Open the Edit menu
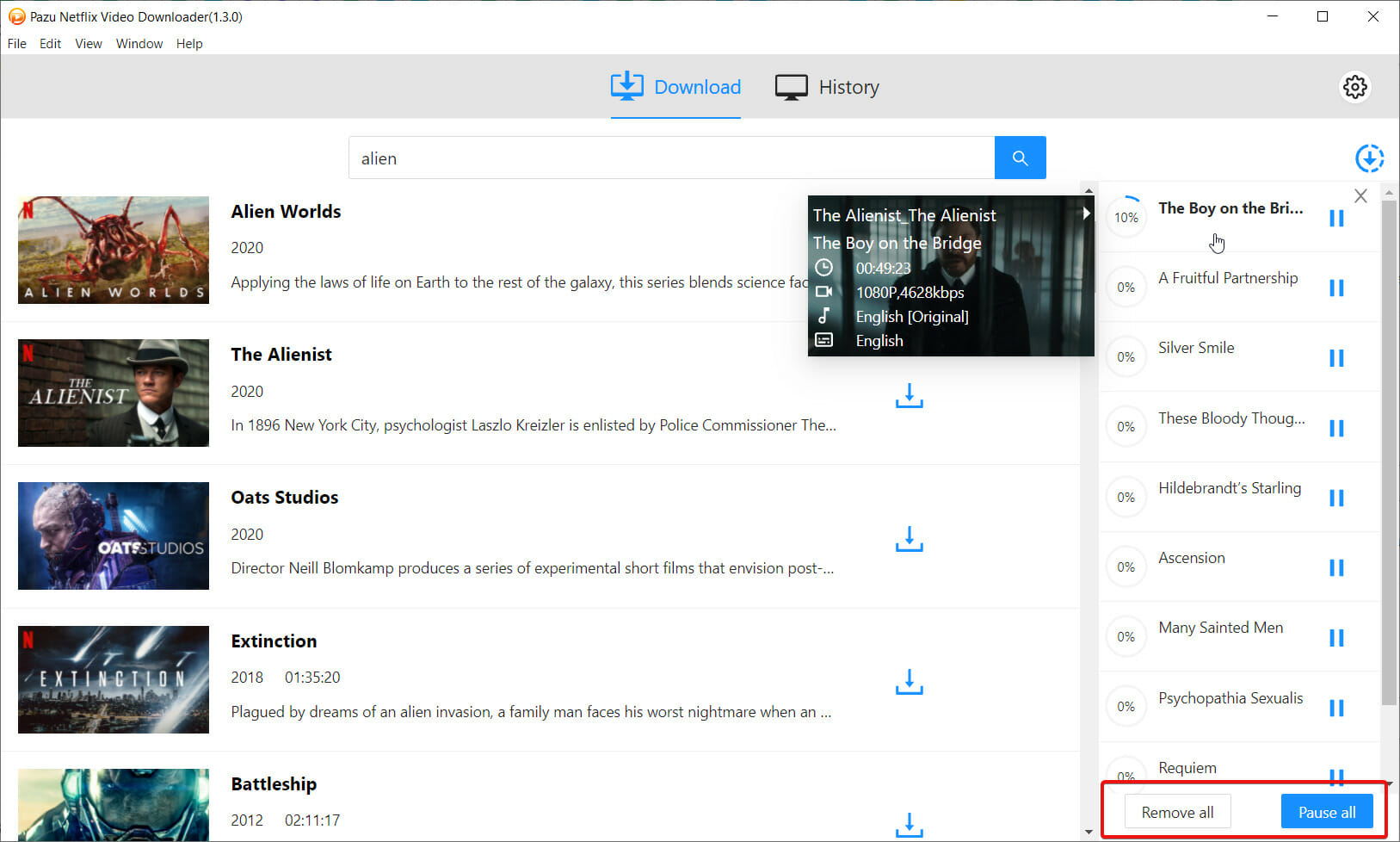 pyautogui.click(x=50, y=44)
